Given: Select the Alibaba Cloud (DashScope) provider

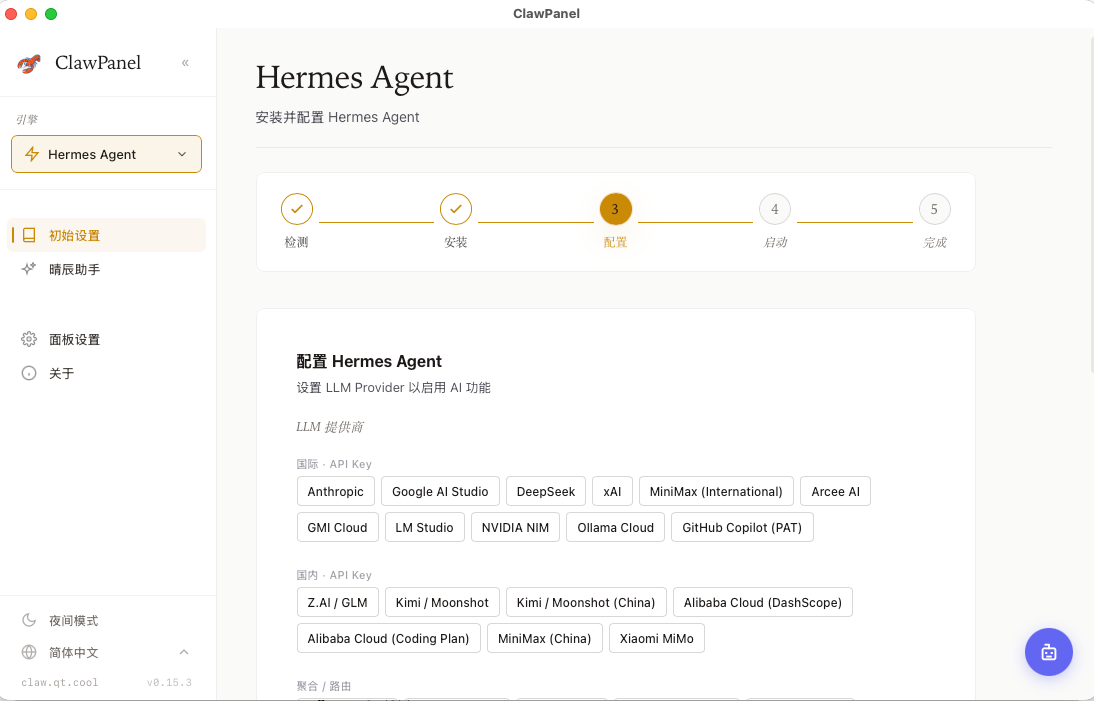Looking at the screenshot, I should 763,602.
